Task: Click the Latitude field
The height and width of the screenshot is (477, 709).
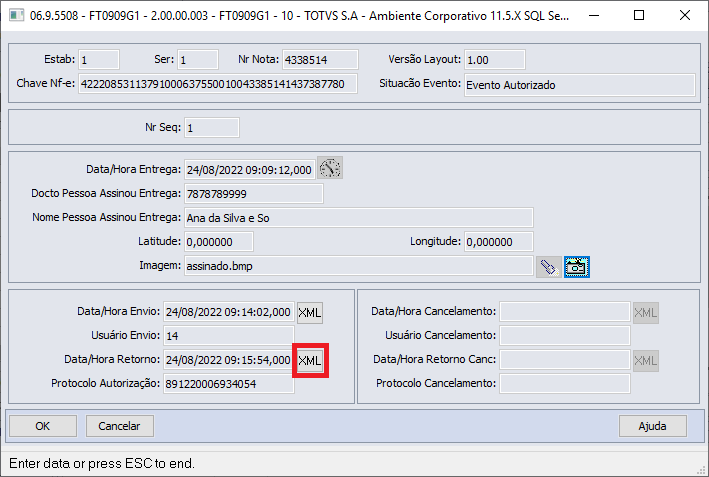Action: (219, 241)
